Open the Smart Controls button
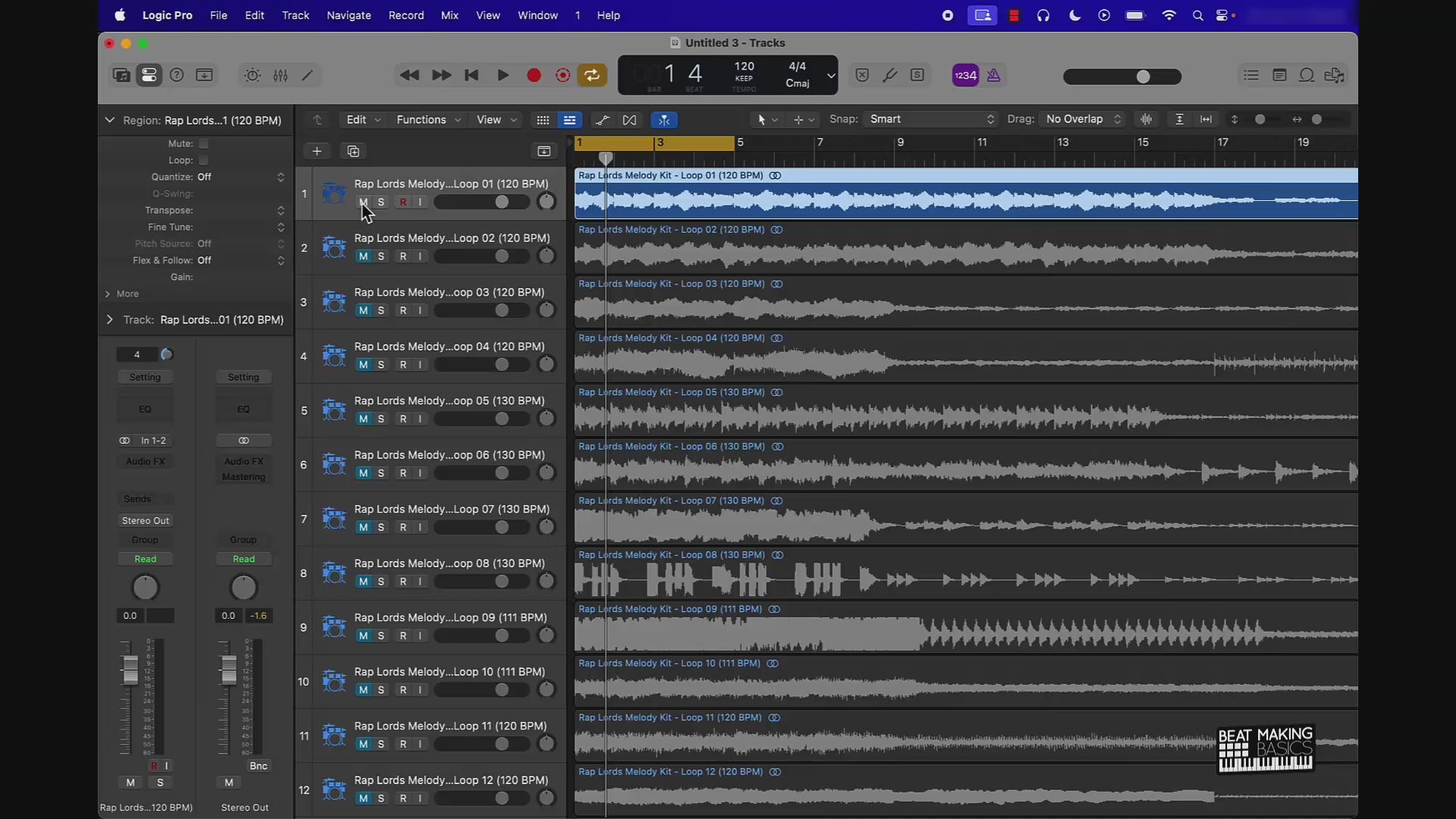This screenshot has height=819, width=1456. pos(253,75)
